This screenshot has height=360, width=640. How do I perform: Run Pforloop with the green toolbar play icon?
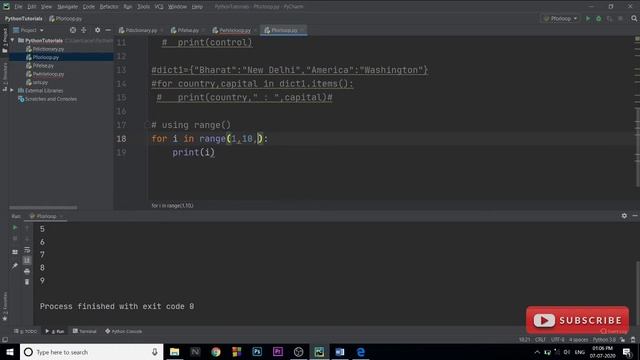pos(588,18)
